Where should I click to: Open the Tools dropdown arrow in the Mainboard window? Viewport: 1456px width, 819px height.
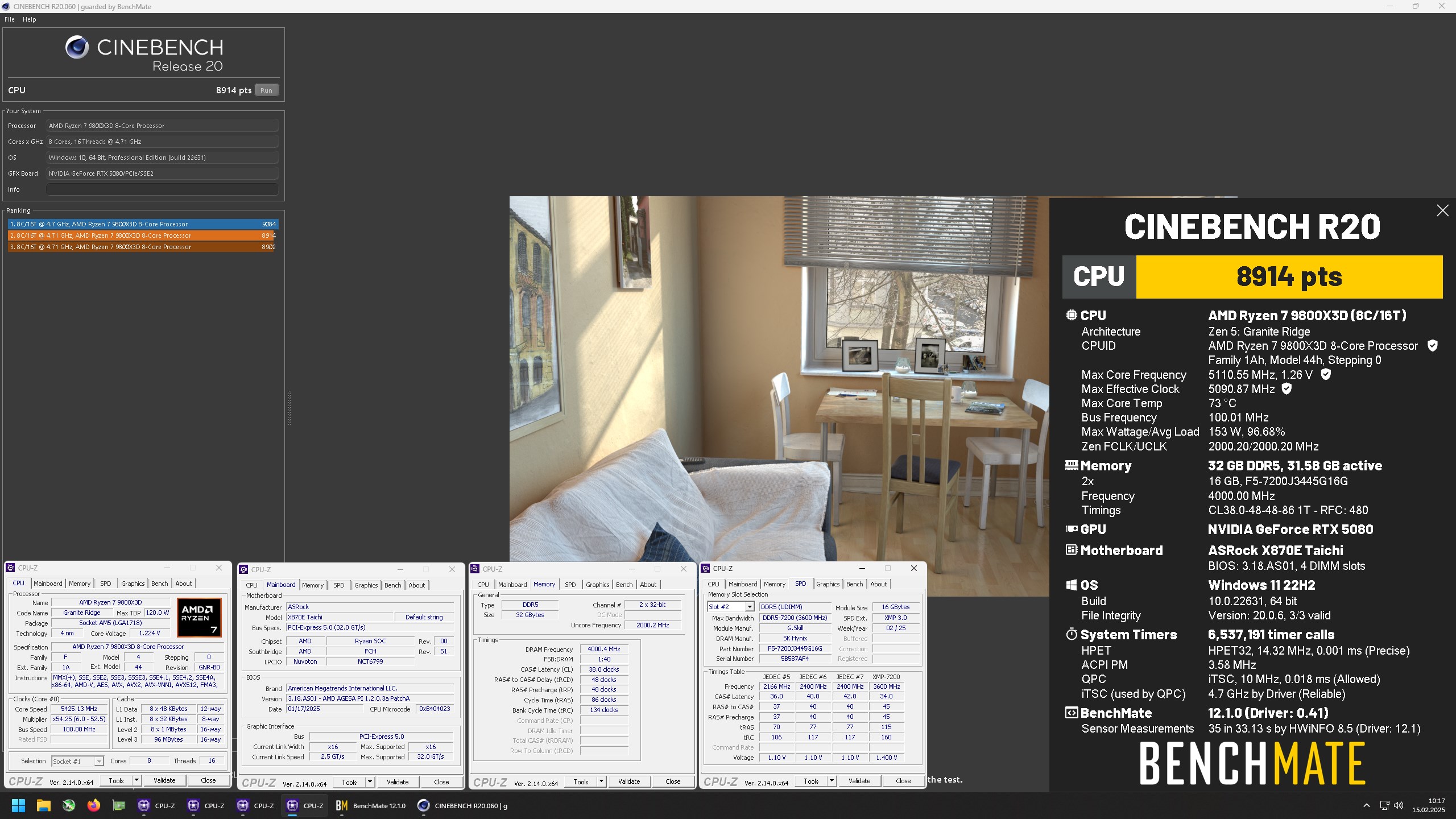pos(370,782)
